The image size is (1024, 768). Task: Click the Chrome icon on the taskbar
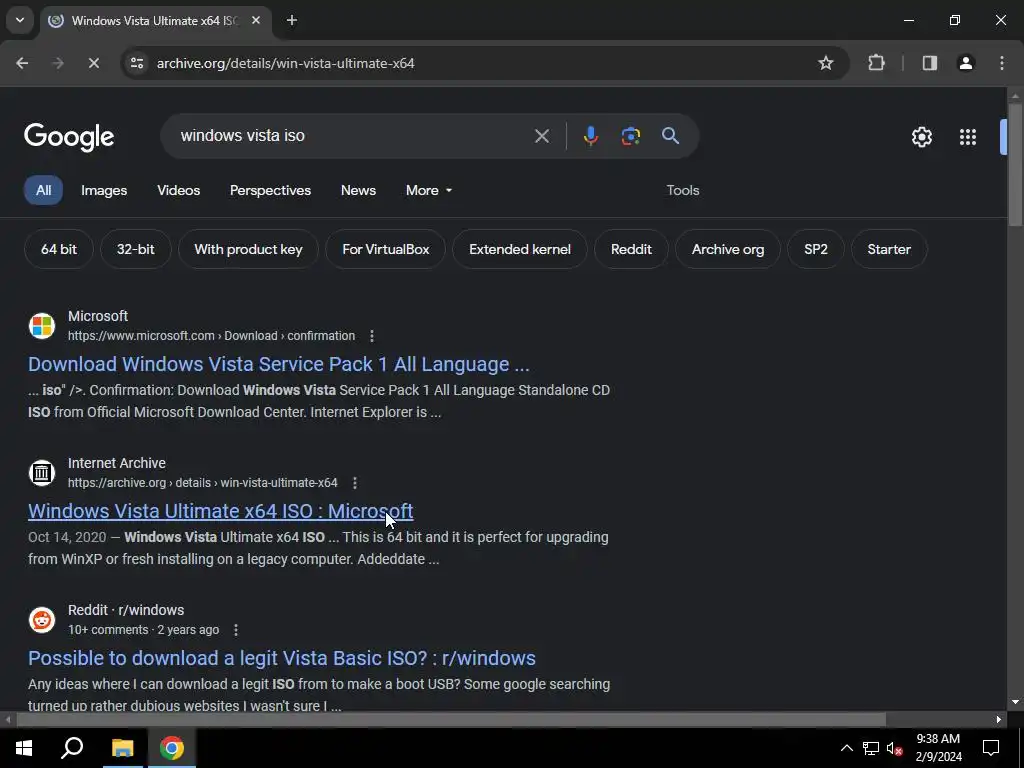pos(172,748)
